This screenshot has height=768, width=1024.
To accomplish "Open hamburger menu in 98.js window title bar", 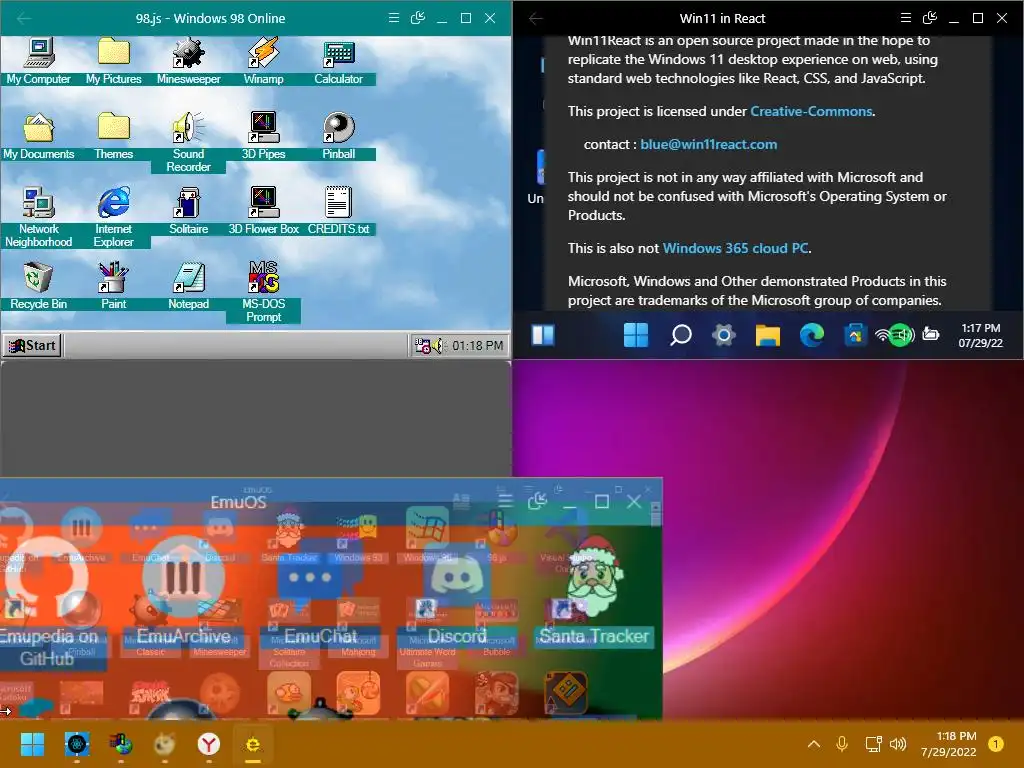I will coord(394,18).
